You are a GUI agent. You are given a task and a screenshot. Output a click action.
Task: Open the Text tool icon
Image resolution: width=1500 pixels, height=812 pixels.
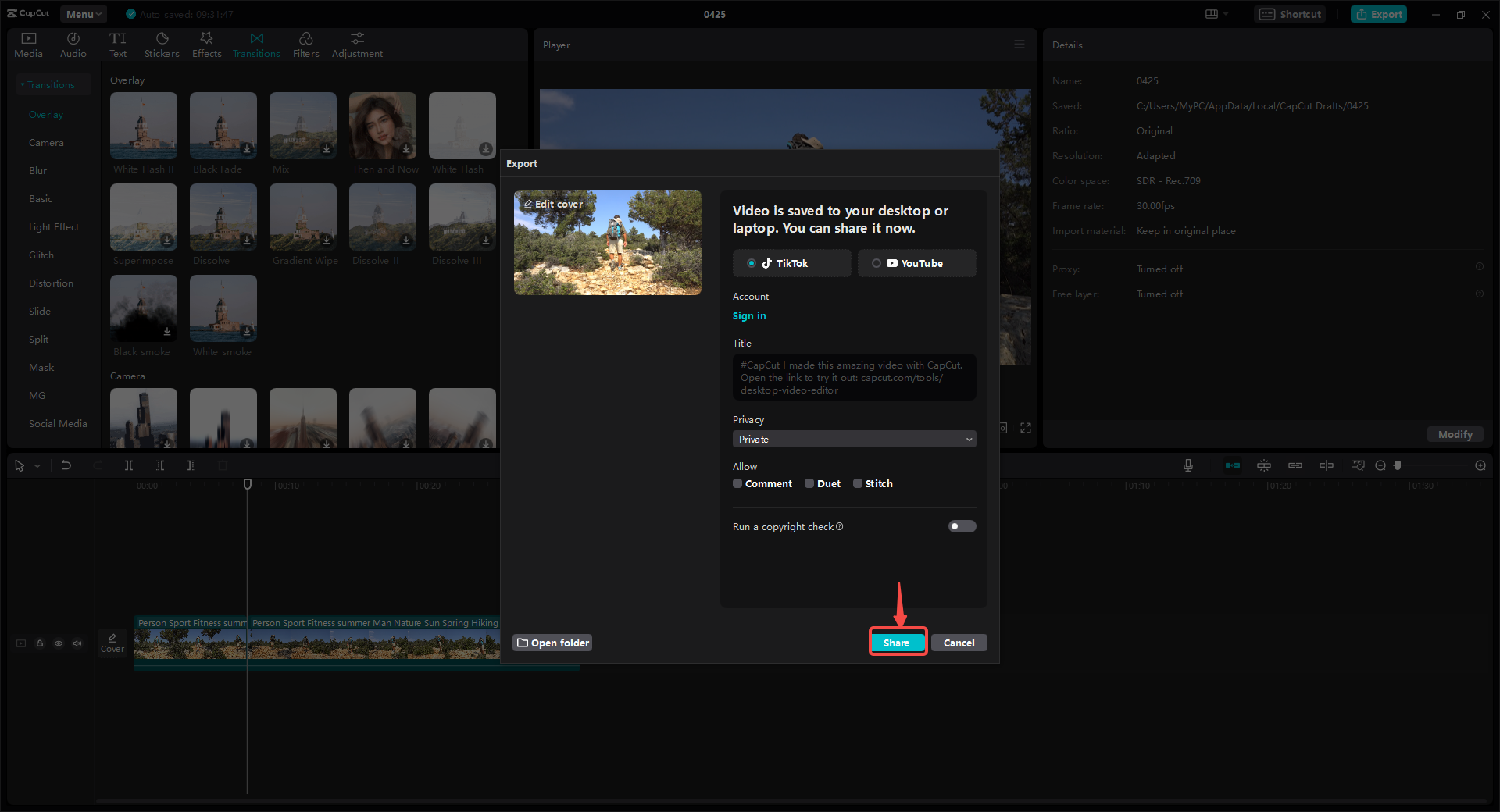pos(118,38)
